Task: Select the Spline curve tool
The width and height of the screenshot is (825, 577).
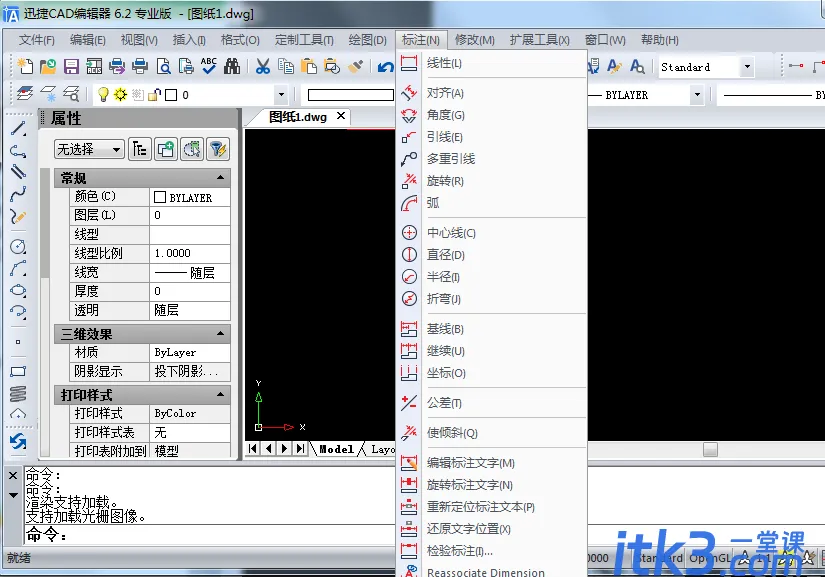Action: click(x=18, y=194)
